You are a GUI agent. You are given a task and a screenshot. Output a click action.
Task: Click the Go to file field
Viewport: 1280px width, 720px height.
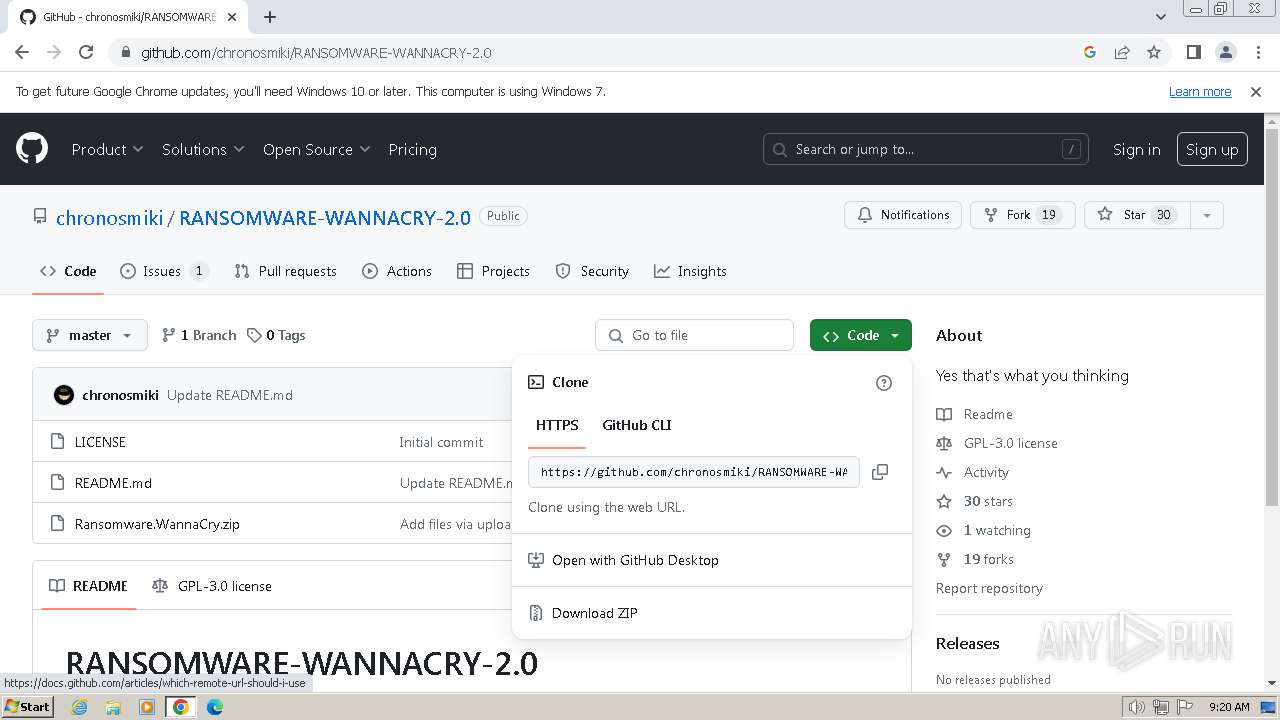(x=694, y=335)
